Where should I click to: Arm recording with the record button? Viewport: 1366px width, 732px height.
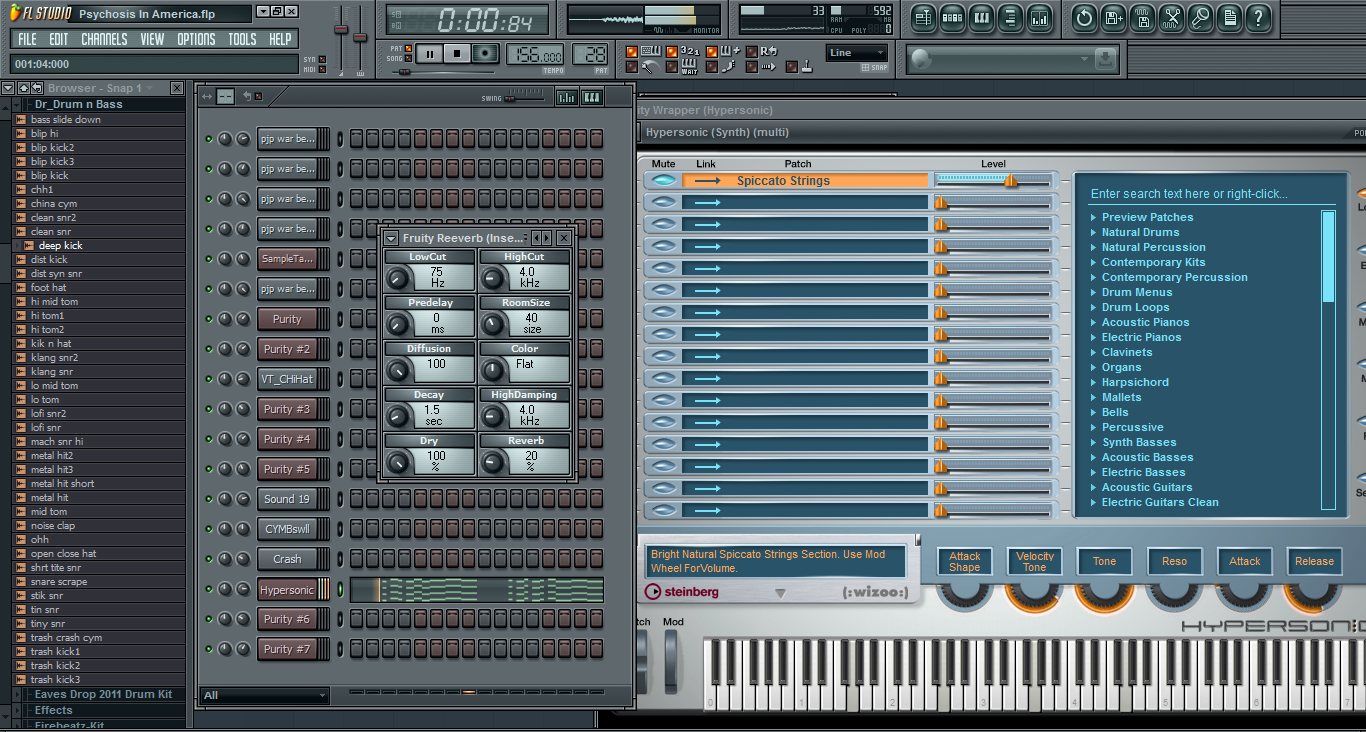(x=485, y=54)
